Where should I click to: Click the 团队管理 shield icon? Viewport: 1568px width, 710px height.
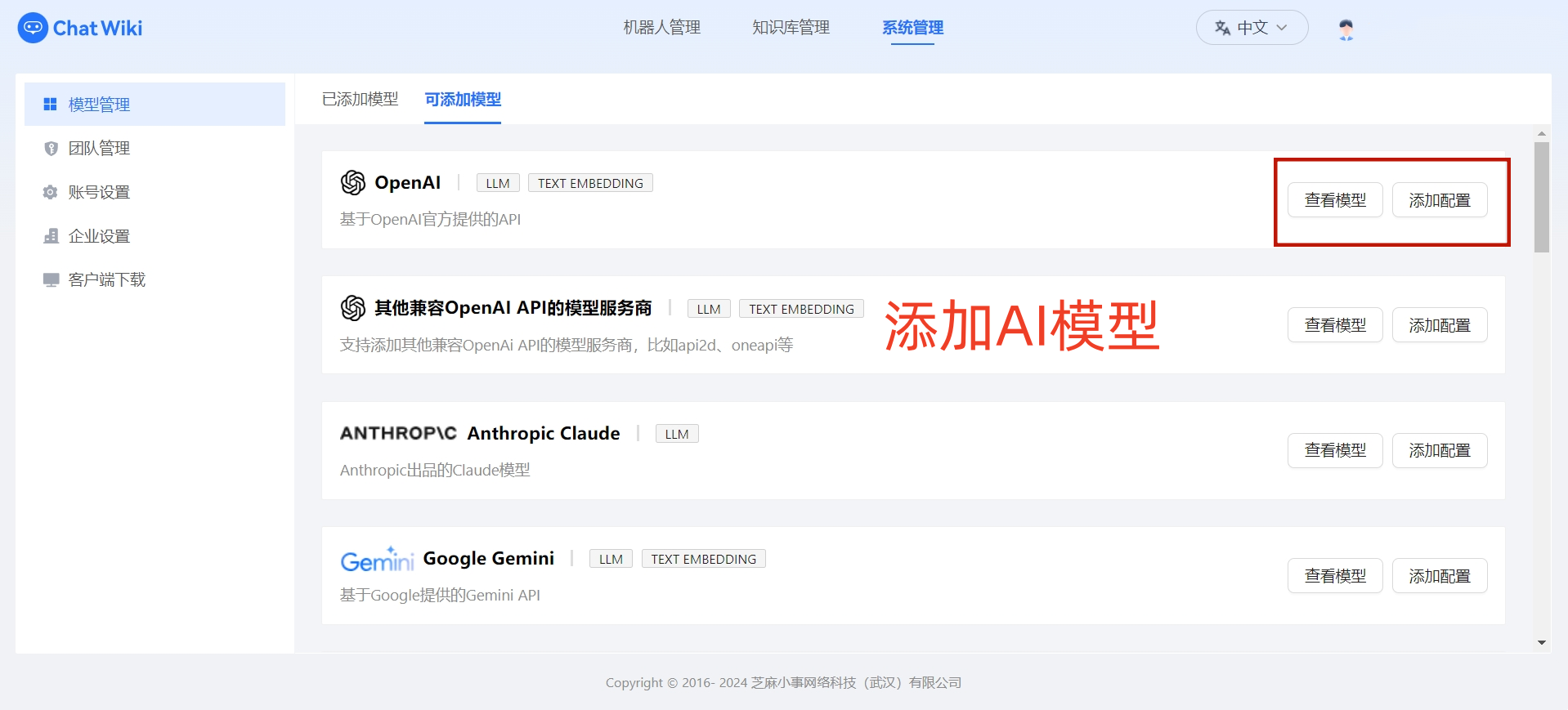[x=51, y=149]
